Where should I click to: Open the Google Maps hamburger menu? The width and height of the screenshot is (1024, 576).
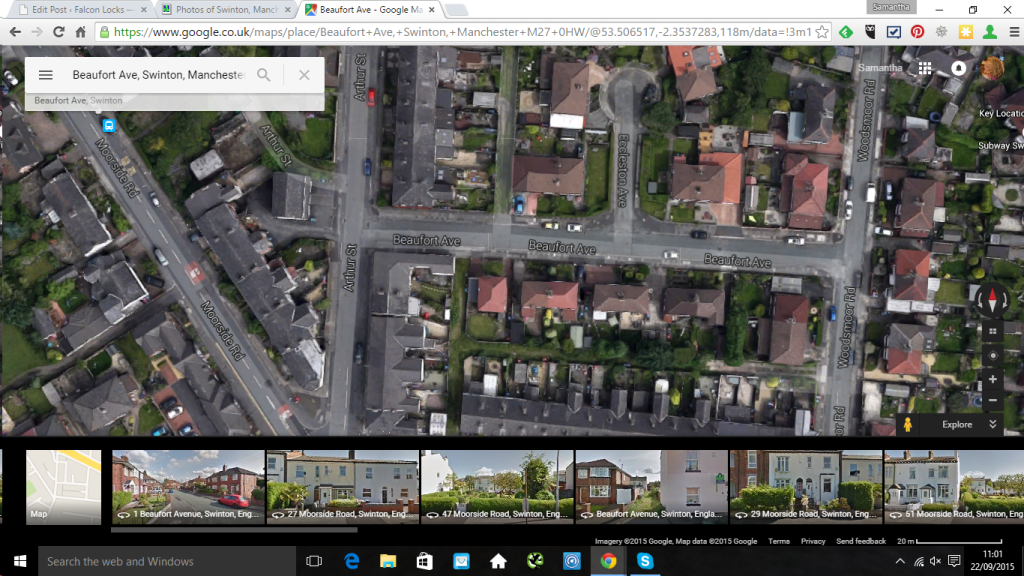(45, 75)
